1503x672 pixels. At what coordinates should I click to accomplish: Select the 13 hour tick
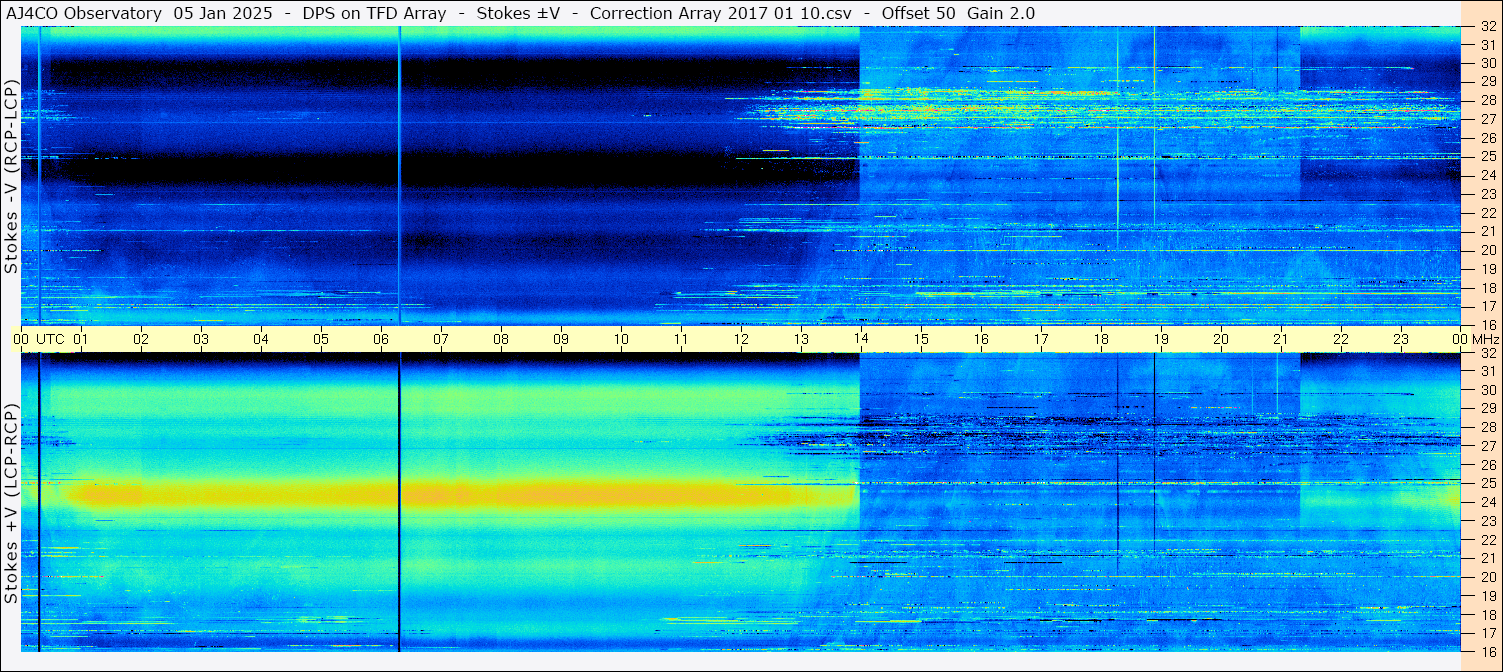pyautogui.click(x=801, y=339)
